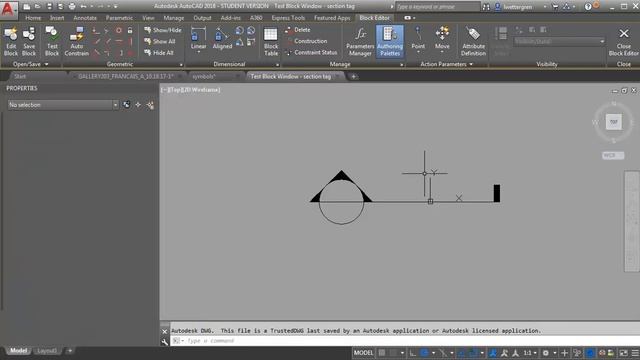Click Hide All geometric constraints

pos(159,53)
